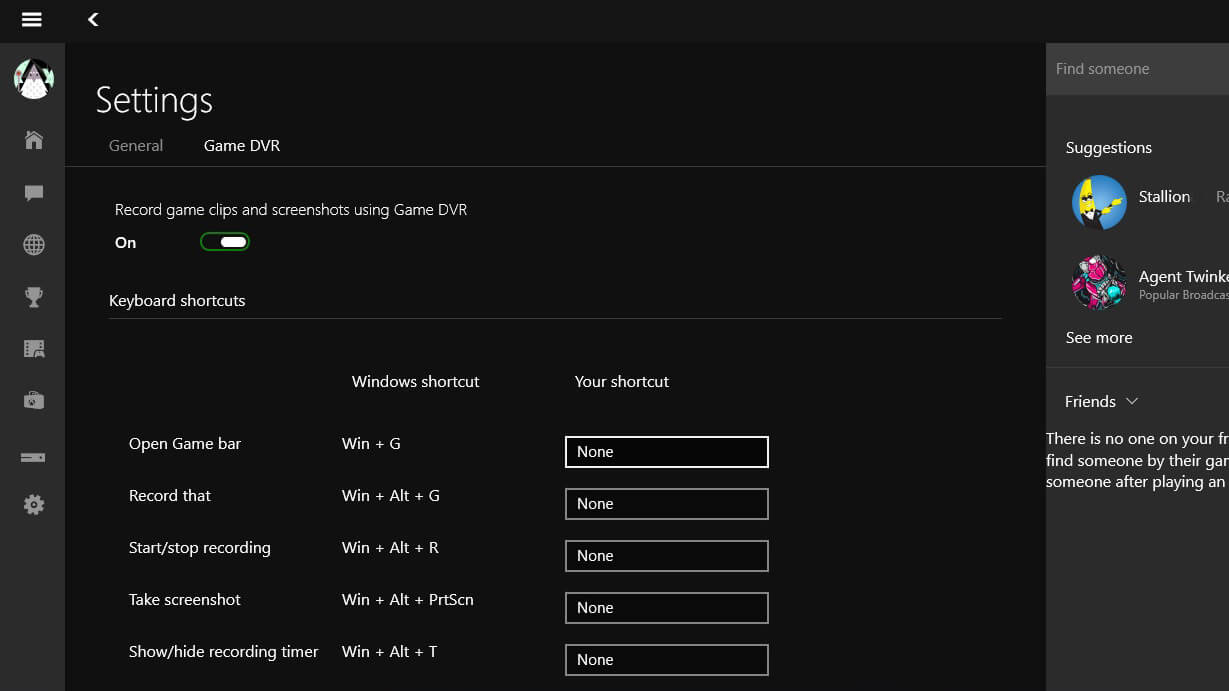1229x691 pixels.
Task: Click See more under Suggestions
Action: (x=1099, y=337)
